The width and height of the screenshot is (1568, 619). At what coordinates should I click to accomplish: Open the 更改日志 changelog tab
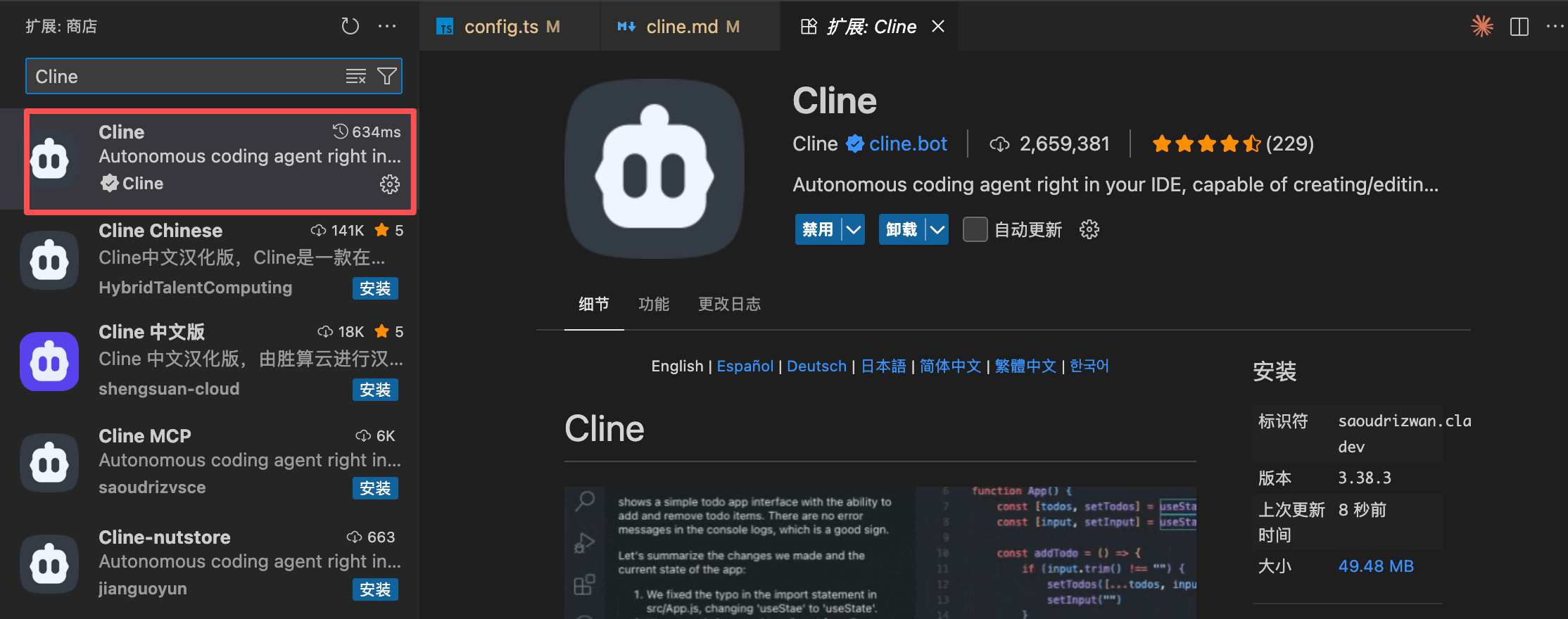coord(729,304)
